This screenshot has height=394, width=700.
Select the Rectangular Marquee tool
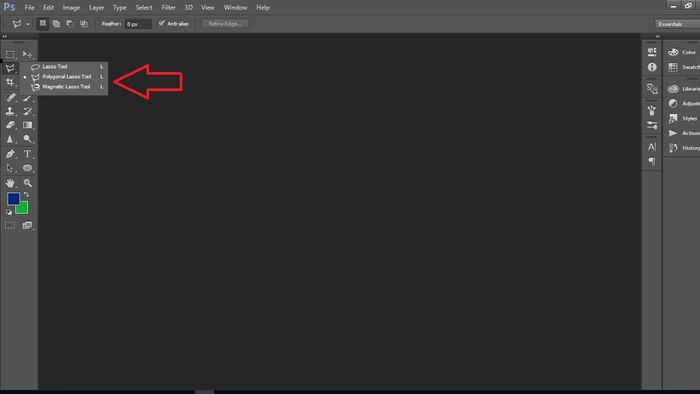point(10,54)
